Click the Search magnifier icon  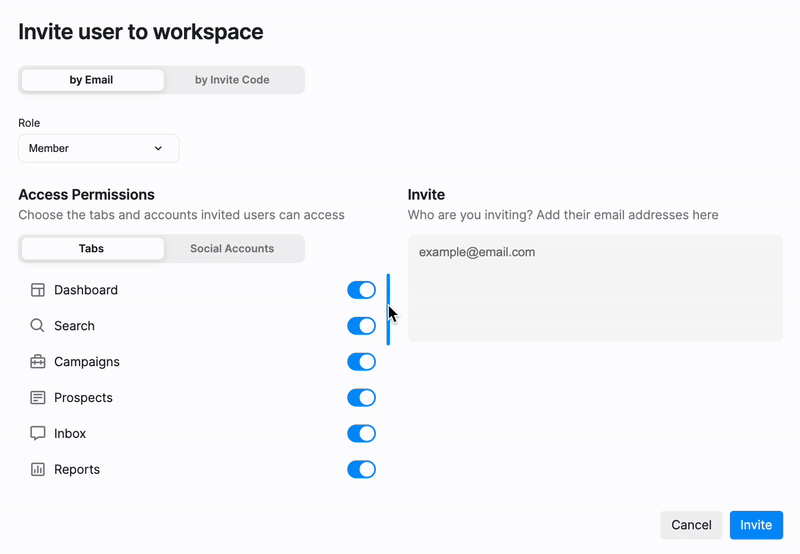[x=38, y=326]
